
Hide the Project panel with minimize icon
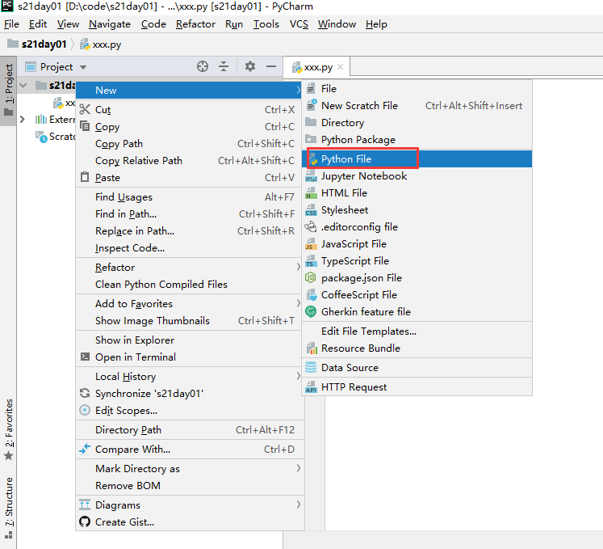[x=272, y=67]
